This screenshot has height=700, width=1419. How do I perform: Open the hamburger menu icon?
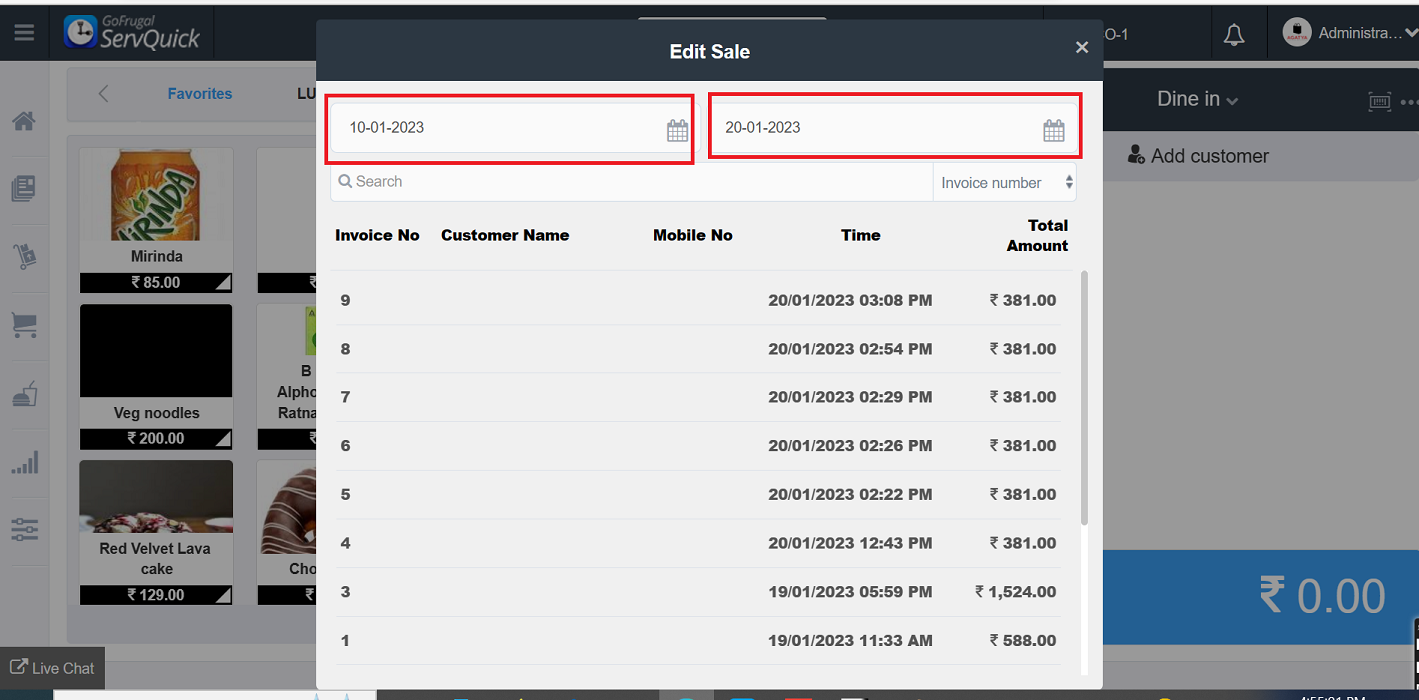coord(24,33)
